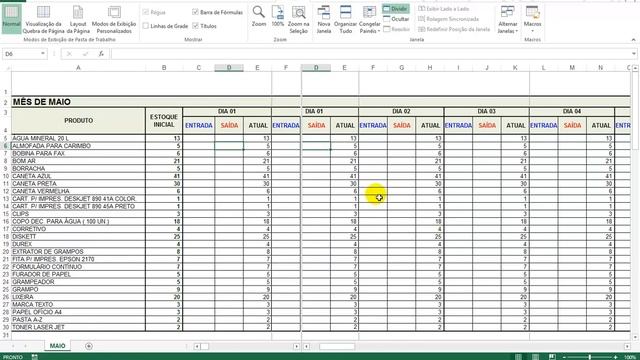Viewport: 640px width, 360px height.
Task: Click left pane horizontal scroll right arrow
Action: (x=296, y=347)
